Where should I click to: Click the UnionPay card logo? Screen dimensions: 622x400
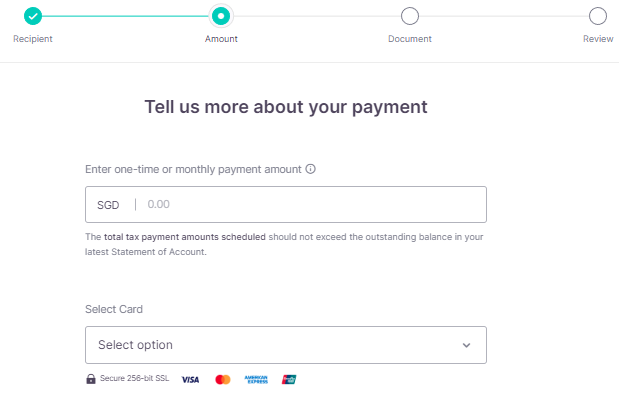click(289, 379)
